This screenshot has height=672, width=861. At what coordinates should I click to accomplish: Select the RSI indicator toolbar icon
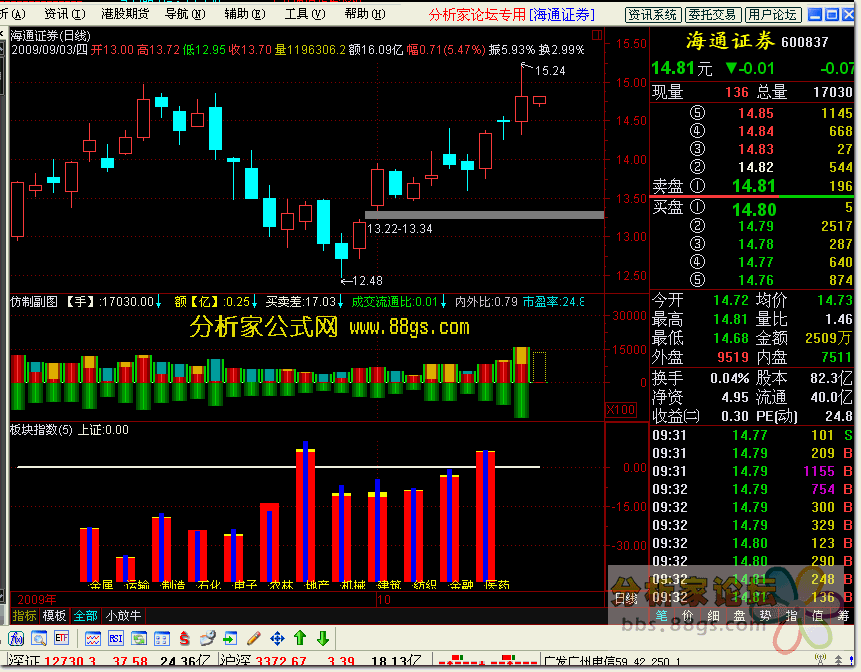tap(116, 639)
